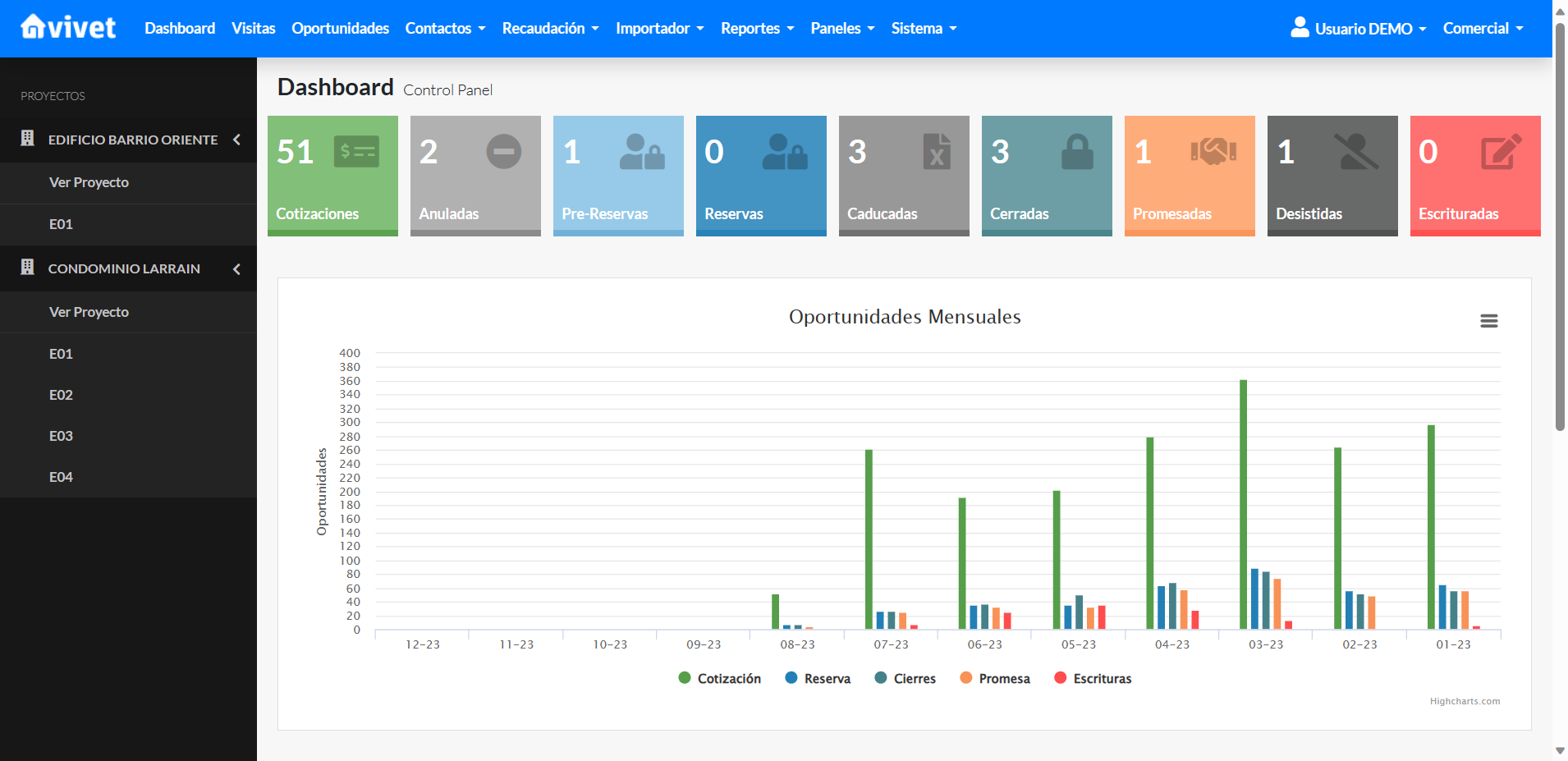This screenshot has width=1568, height=761.
Task: Click the Vivet home logo
Action: coord(68,27)
